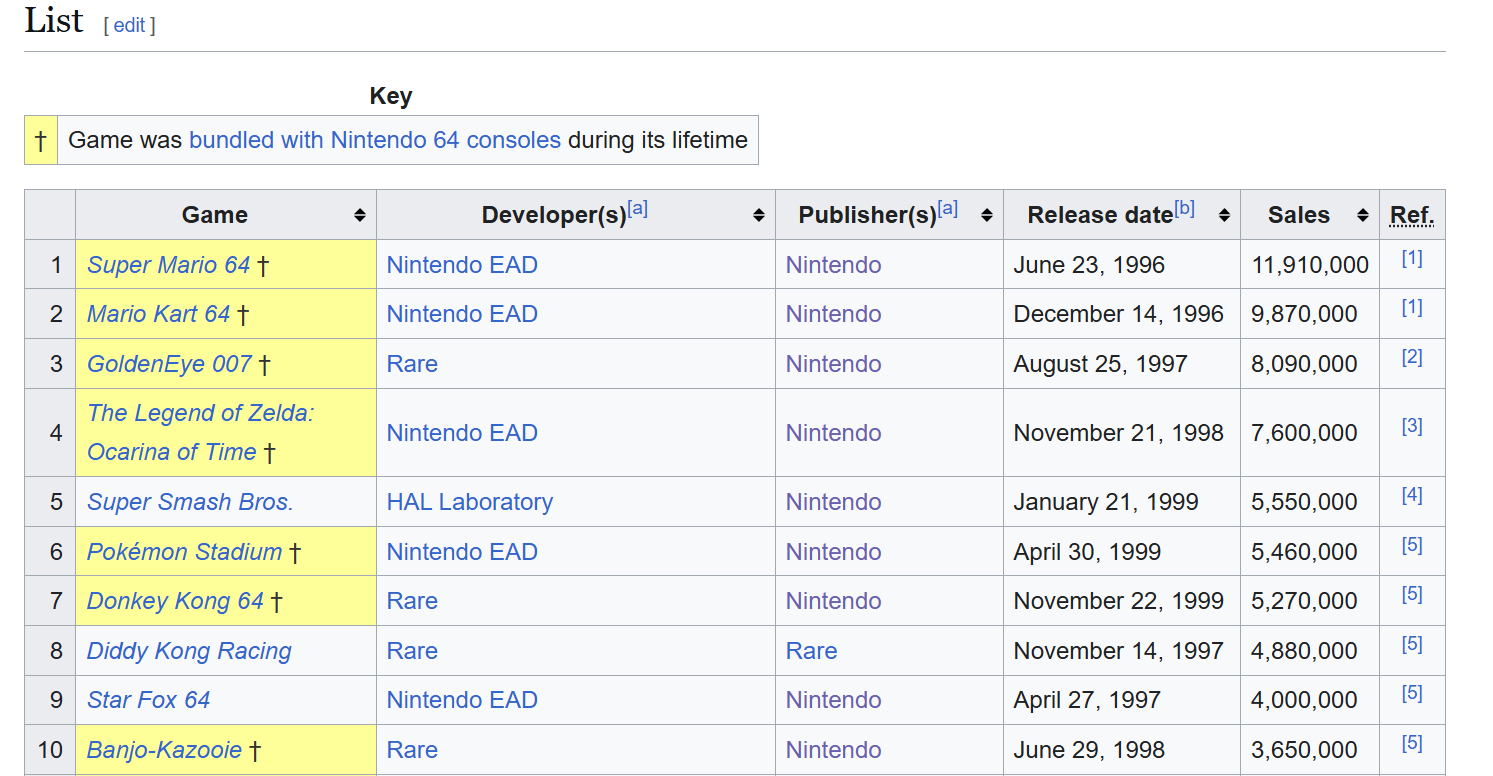Open reference [5] in the Banjo-Kazooie row
Image resolution: width=1493 pixels, height=776 pixels.
1412,743
